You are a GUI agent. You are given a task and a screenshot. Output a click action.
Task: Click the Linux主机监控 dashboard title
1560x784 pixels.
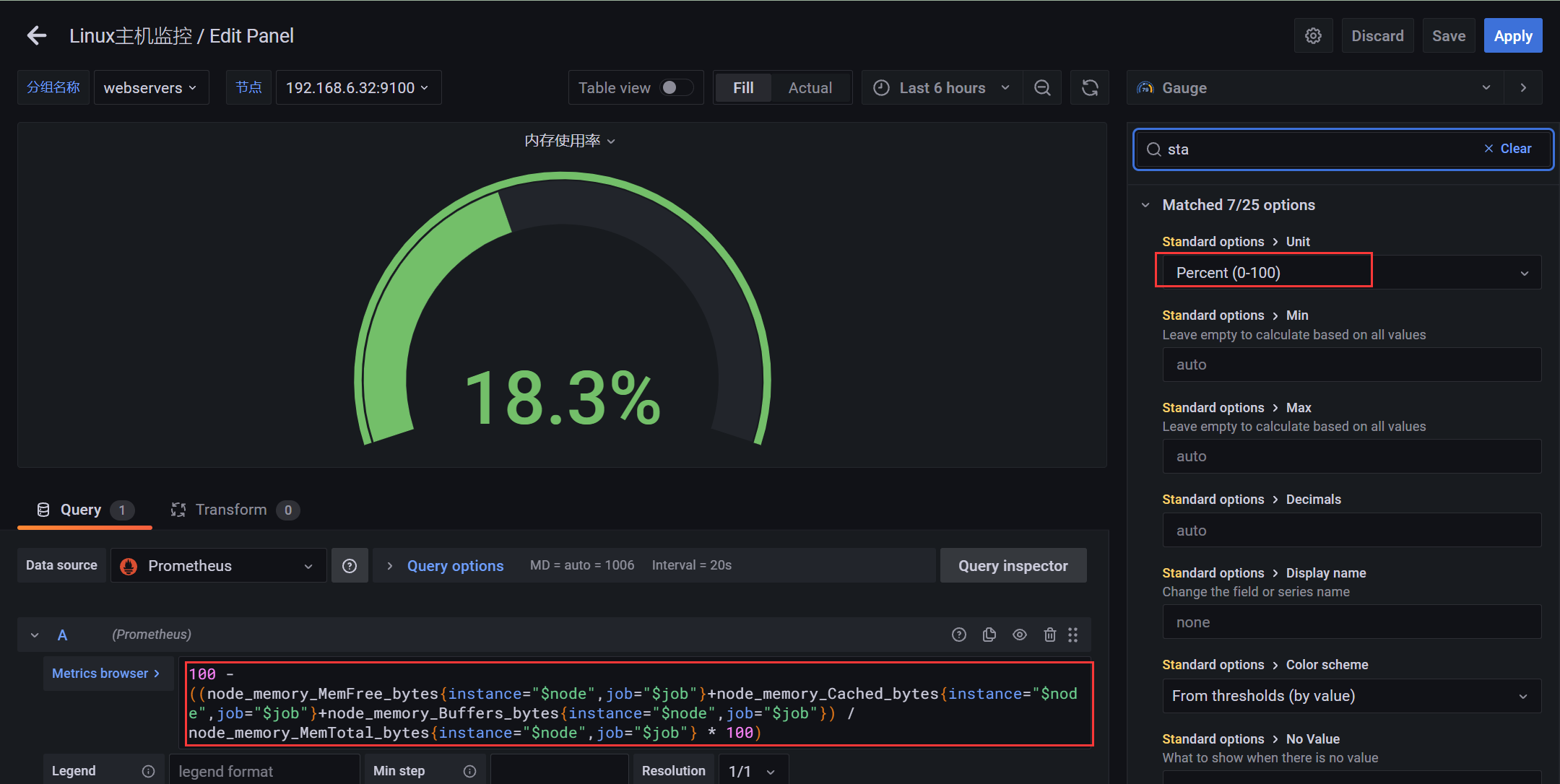point(131,36)
